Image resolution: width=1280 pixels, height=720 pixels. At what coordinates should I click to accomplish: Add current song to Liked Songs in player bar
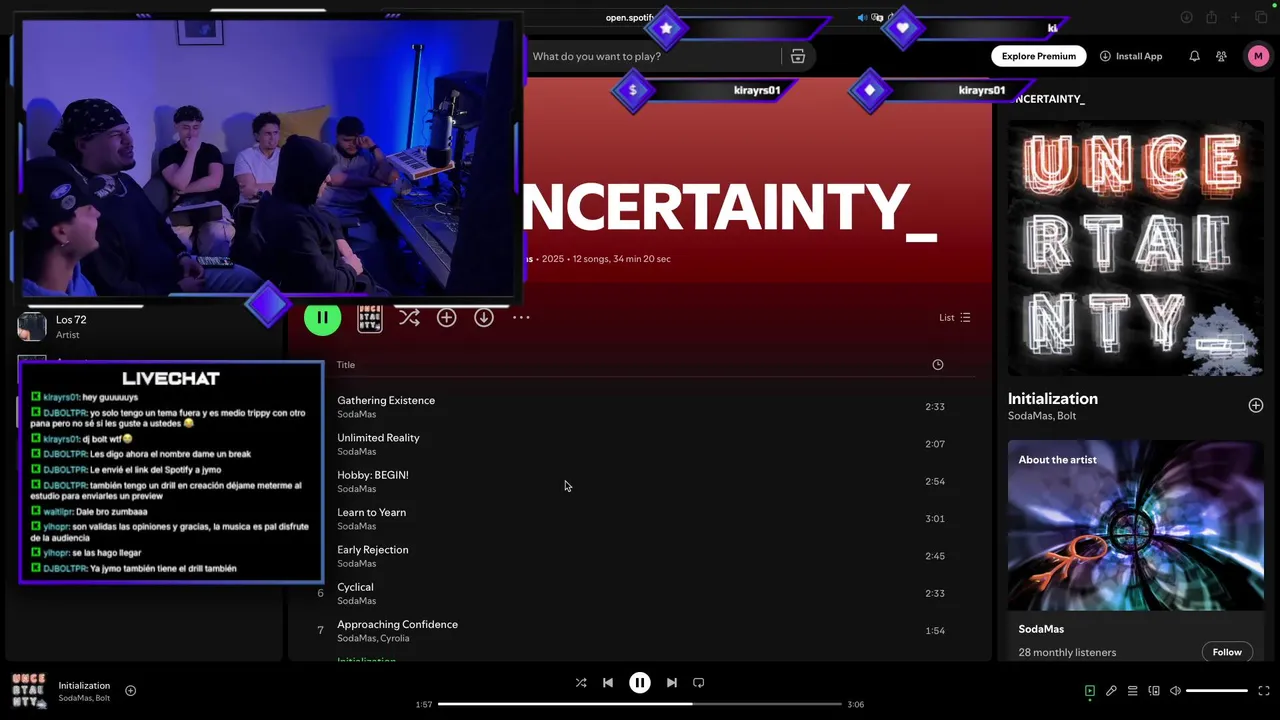coord(130,690)
